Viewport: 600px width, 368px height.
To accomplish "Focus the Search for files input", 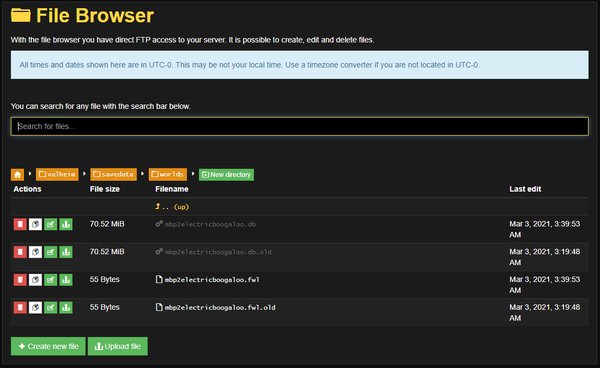I will tap(300, 126).
